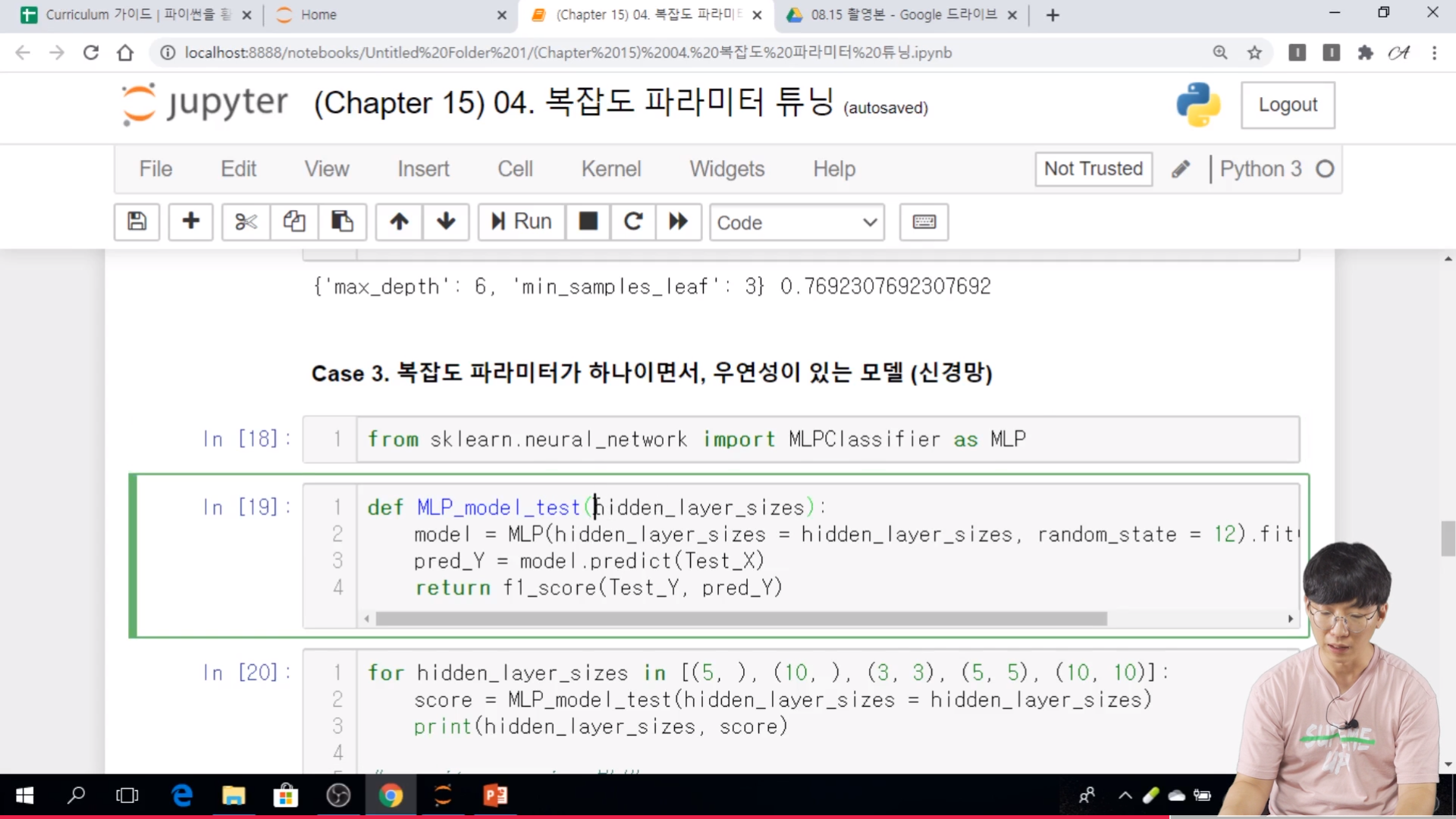Restart kernel and run all fast-forward icon
This screenshot has width=1456, height=819.
[x=678, y=221]
